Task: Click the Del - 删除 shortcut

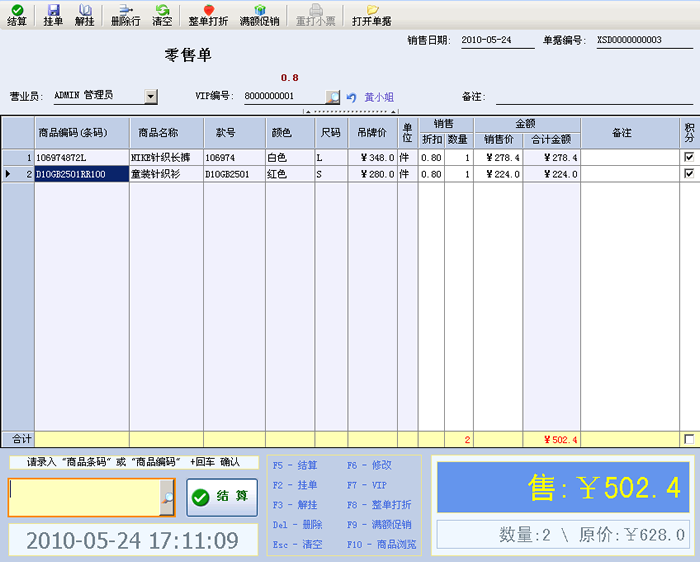Action: click(x=297, y=525)
